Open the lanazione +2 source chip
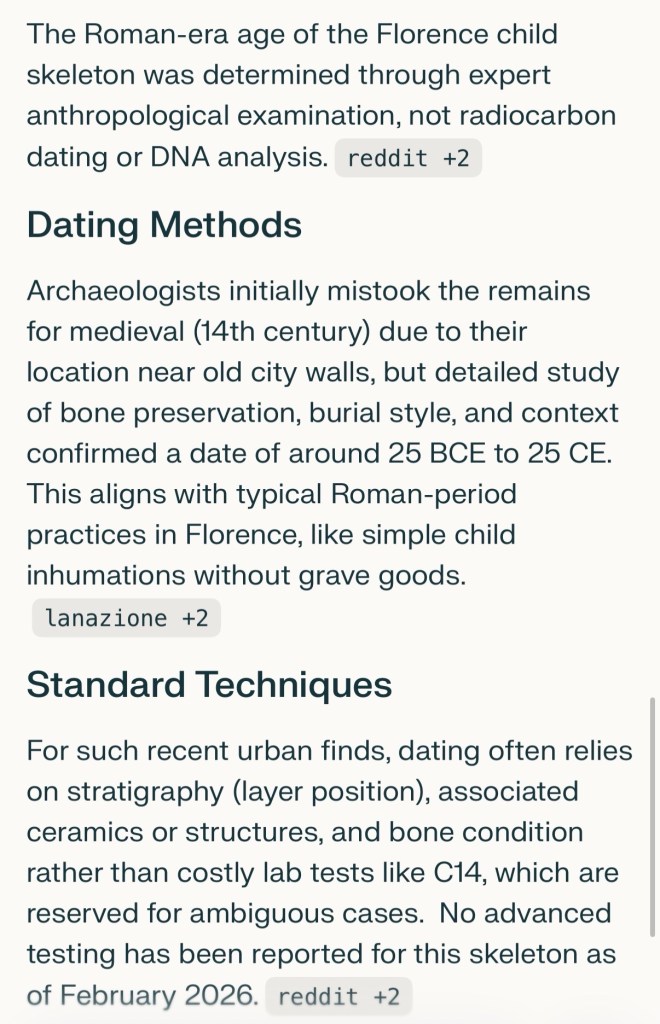660x1024 pixels. (126, 618)
